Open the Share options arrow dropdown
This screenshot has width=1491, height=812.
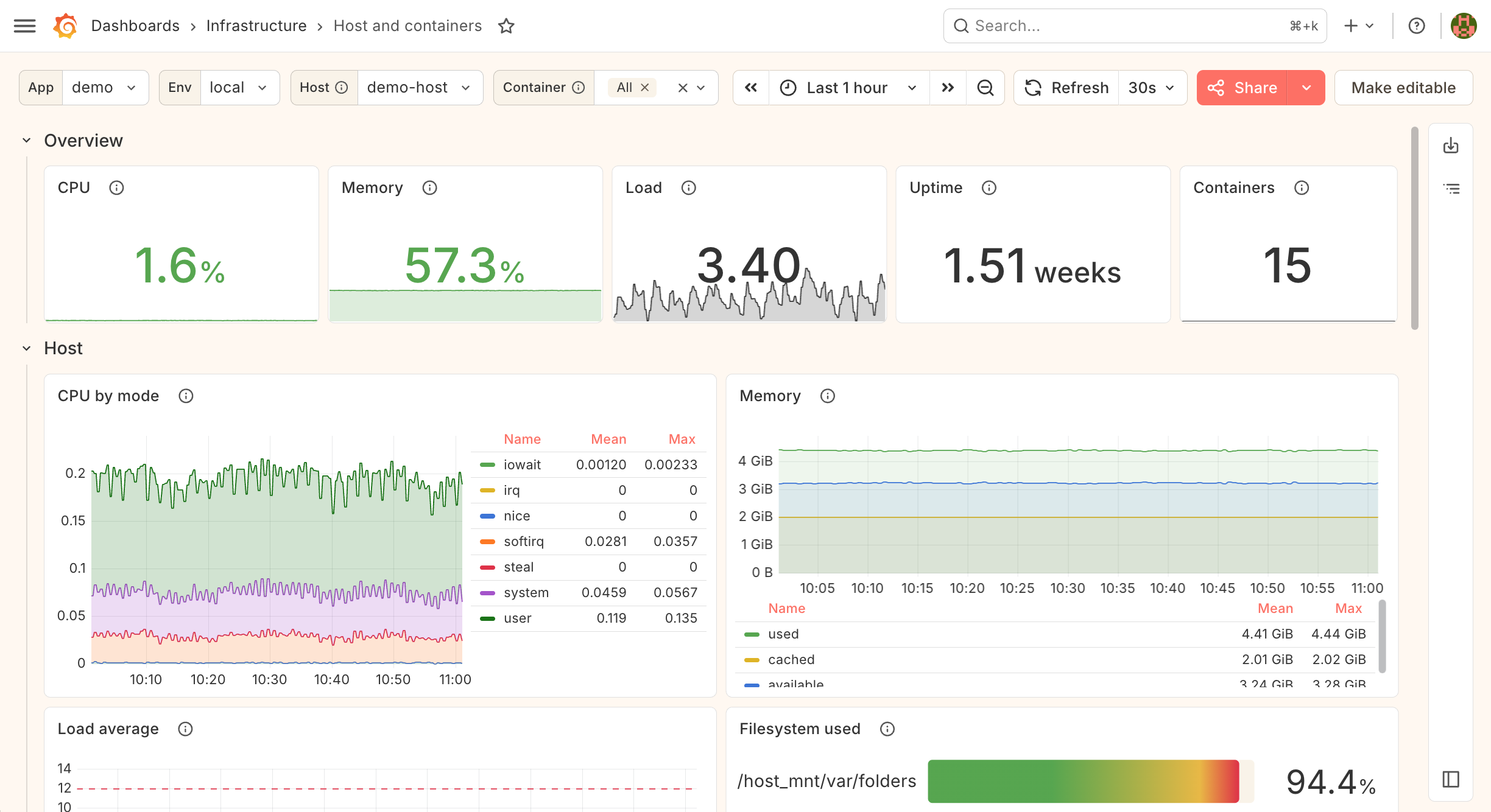[x=1306, y=88]
